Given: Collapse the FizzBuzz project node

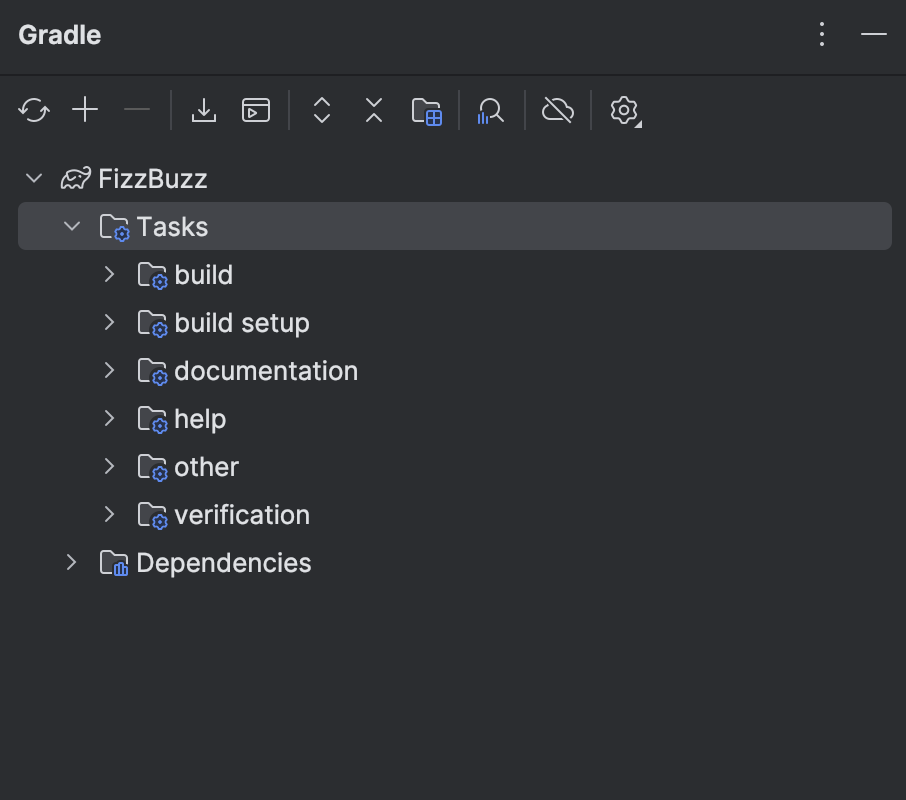Looking at the screenshot, I should (x=33, y=178).
